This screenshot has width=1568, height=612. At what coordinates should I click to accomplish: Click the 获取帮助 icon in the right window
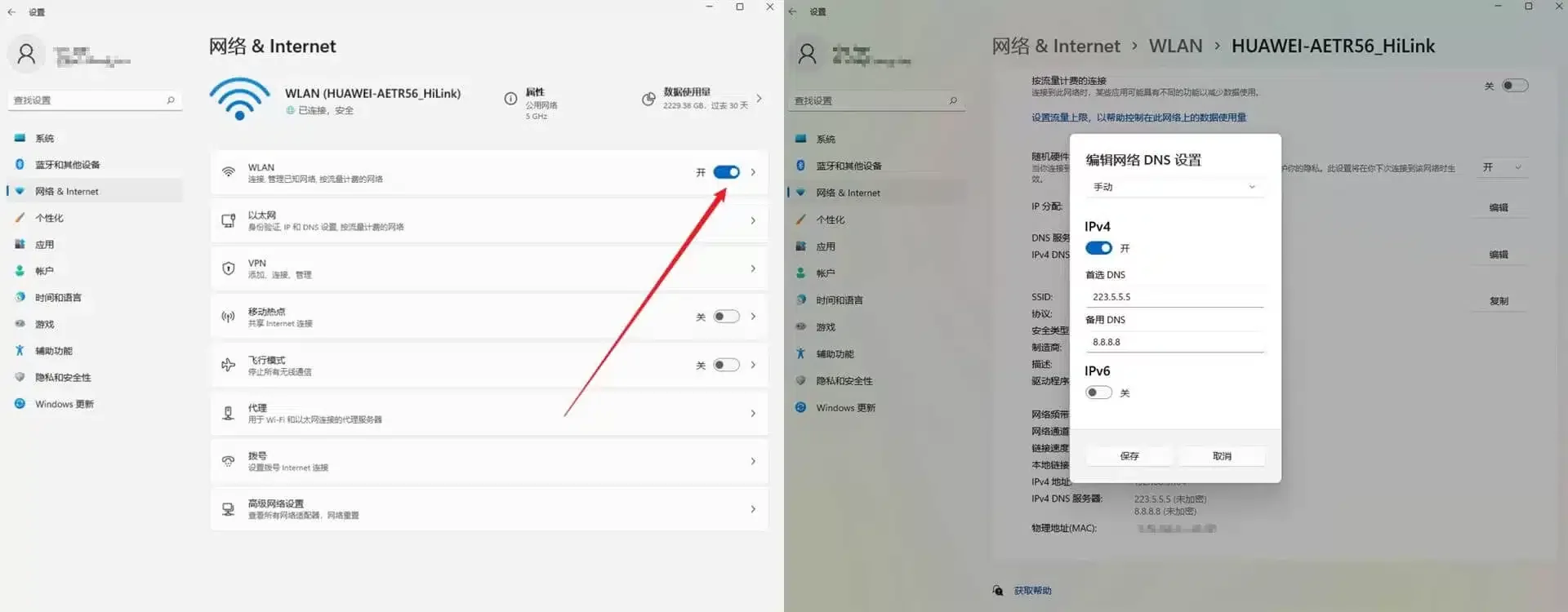point(998,590)
